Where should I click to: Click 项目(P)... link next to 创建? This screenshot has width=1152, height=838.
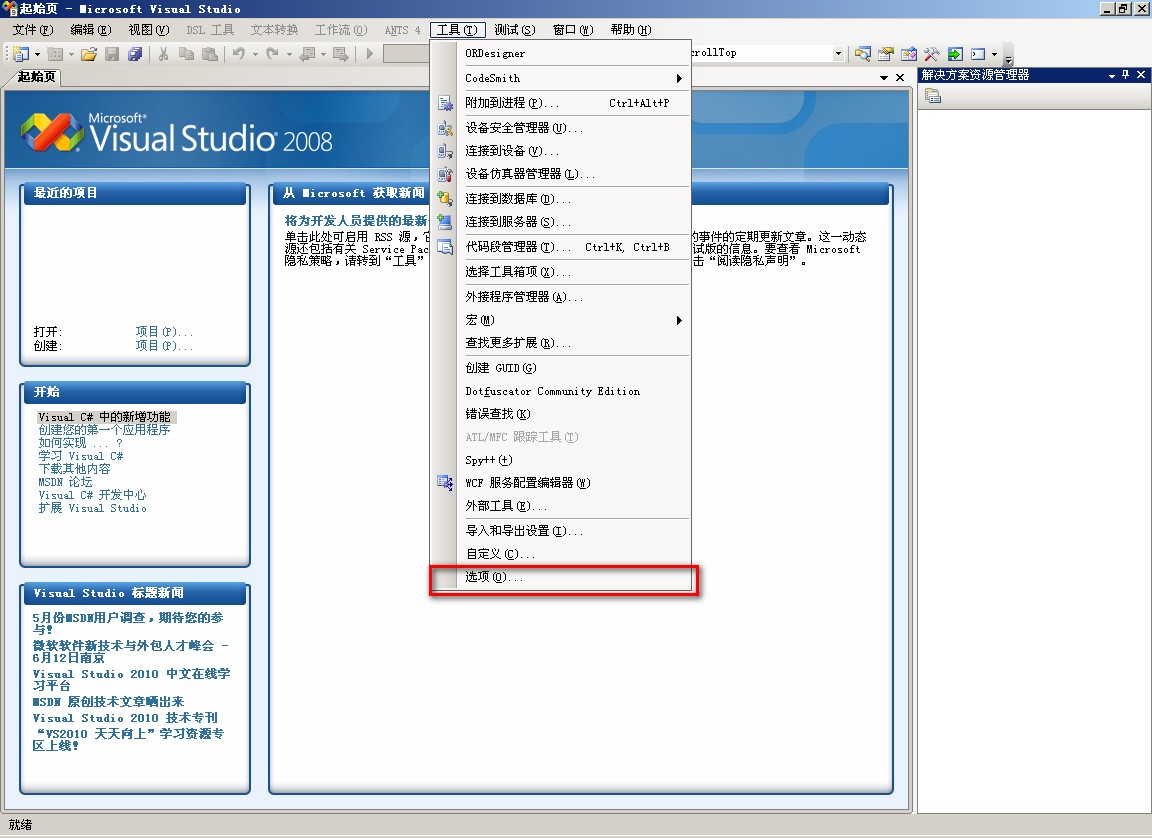pyautogui.click(x=164, y=346)
